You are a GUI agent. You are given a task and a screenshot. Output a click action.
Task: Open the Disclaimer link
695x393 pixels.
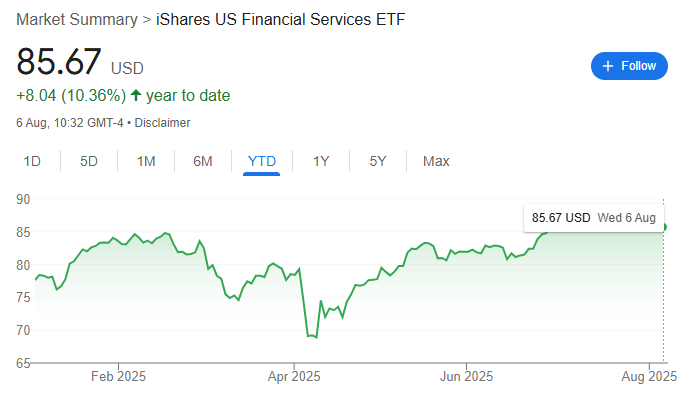[162, 123]
